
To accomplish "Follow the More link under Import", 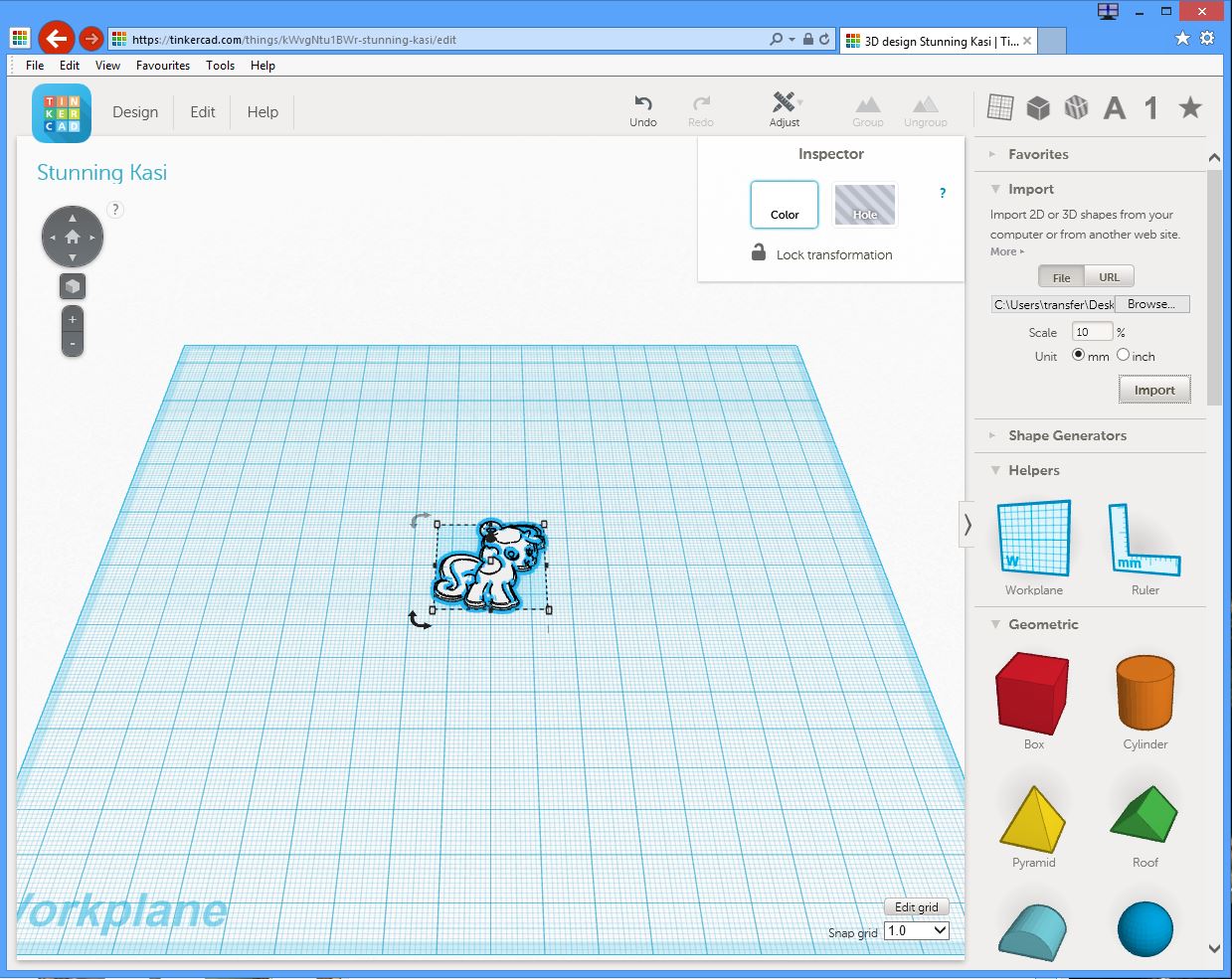I will coord(1006,251).
